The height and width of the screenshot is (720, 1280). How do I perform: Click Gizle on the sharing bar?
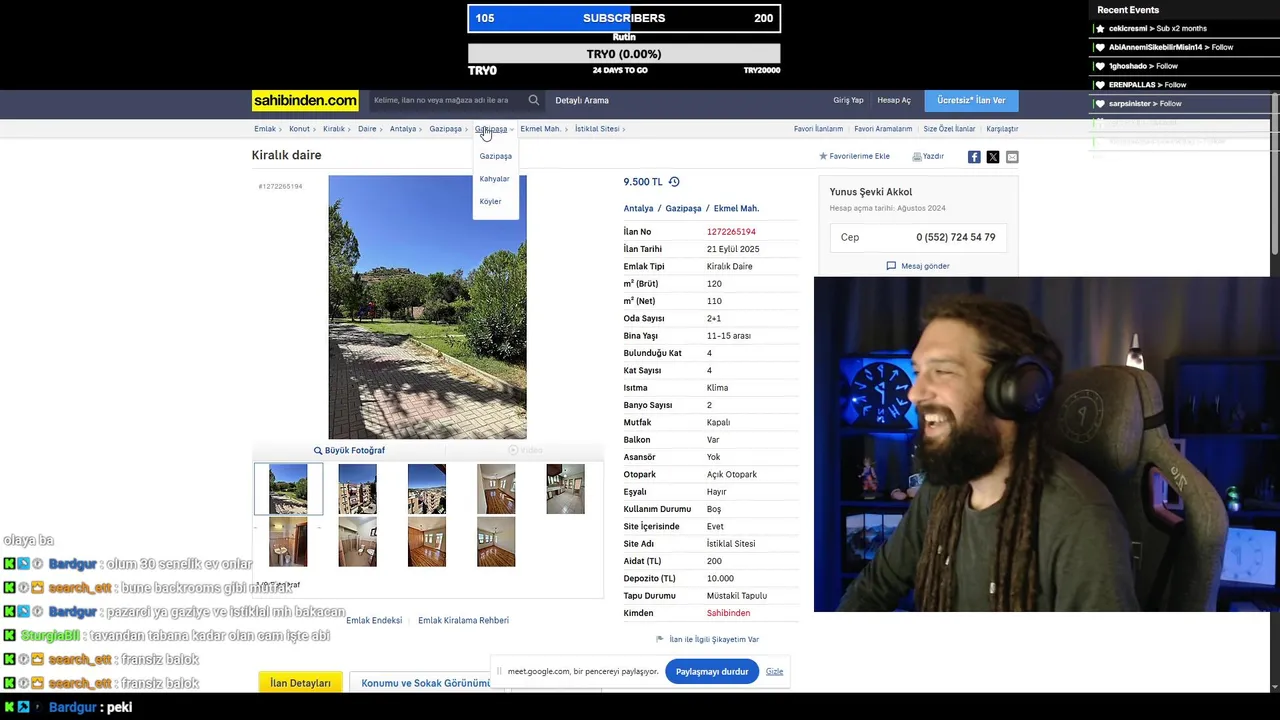(774, 671)
